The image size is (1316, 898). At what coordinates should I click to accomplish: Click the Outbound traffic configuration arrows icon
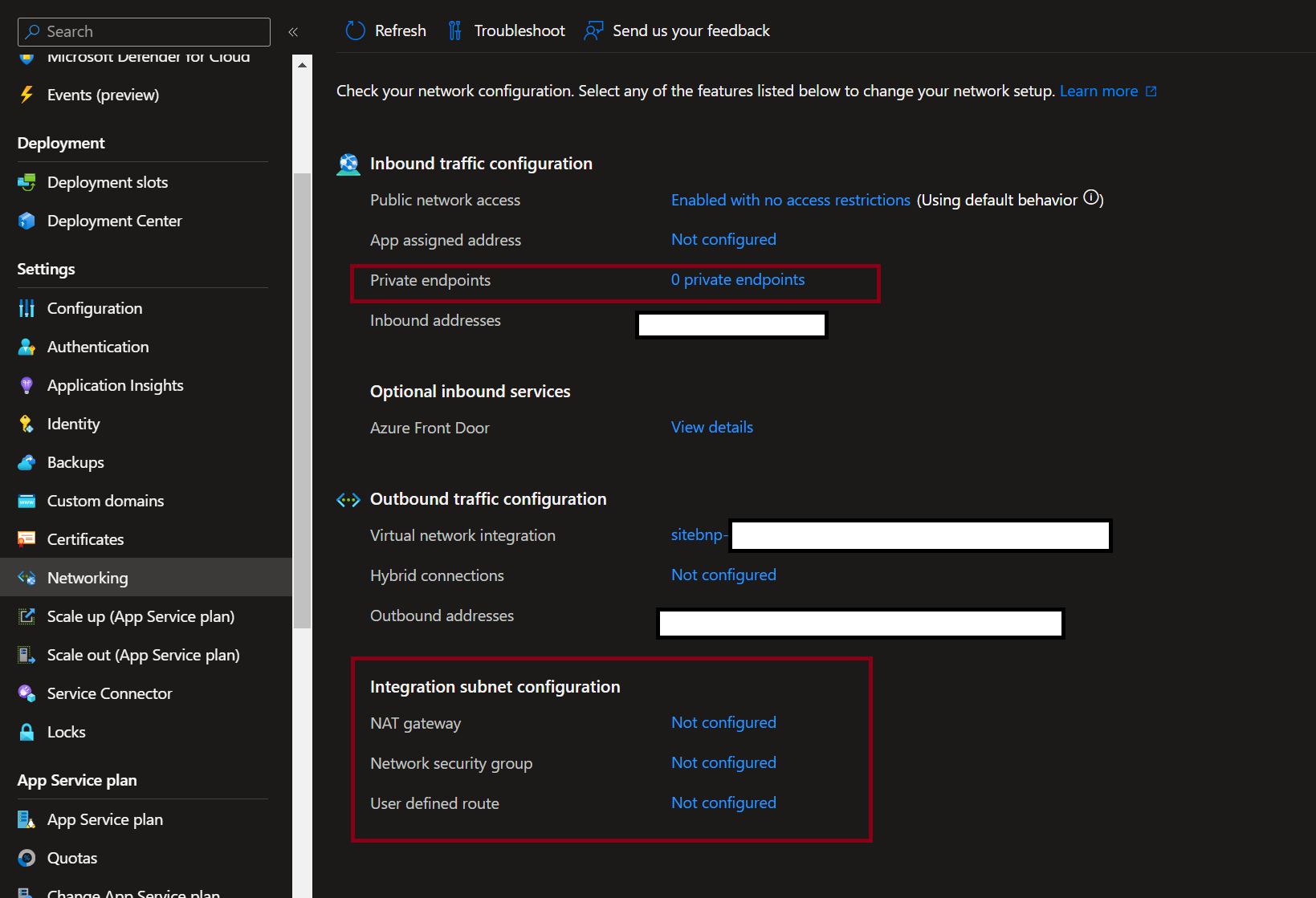[348, 500]
